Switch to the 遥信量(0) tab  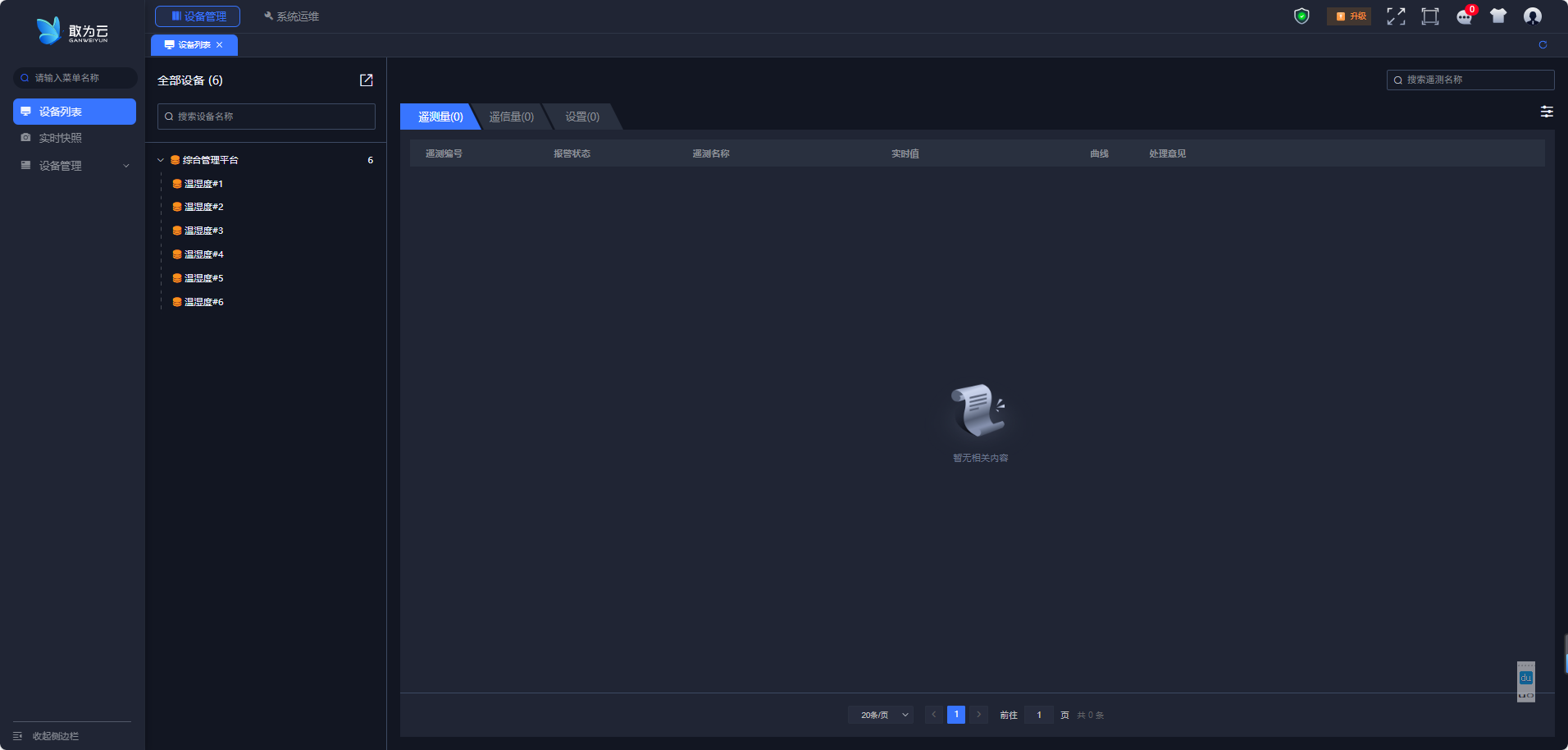512,117
